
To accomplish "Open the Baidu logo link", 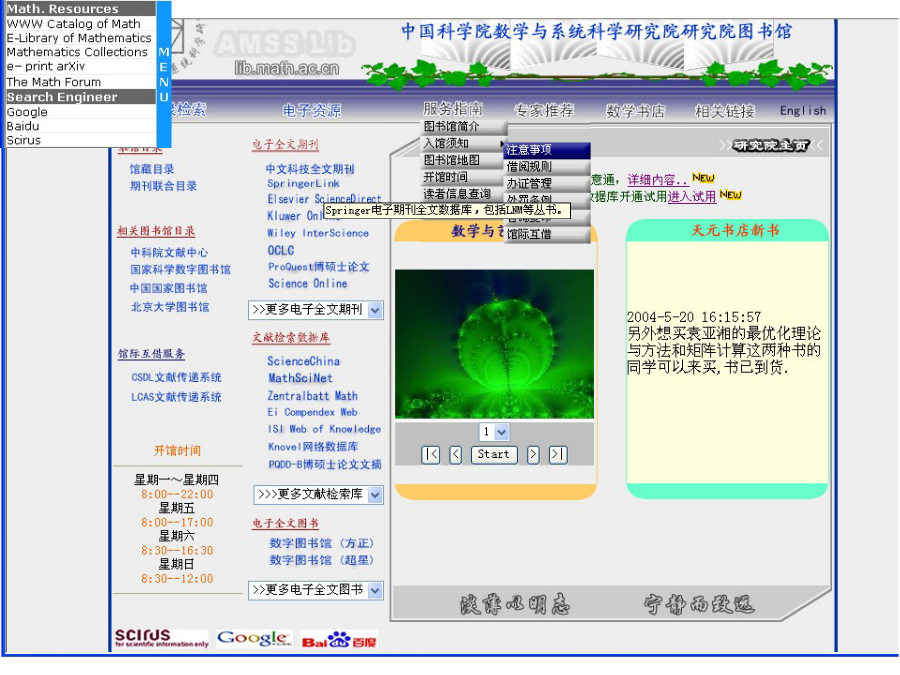I will pyautogui.click(x=339, y=639).
